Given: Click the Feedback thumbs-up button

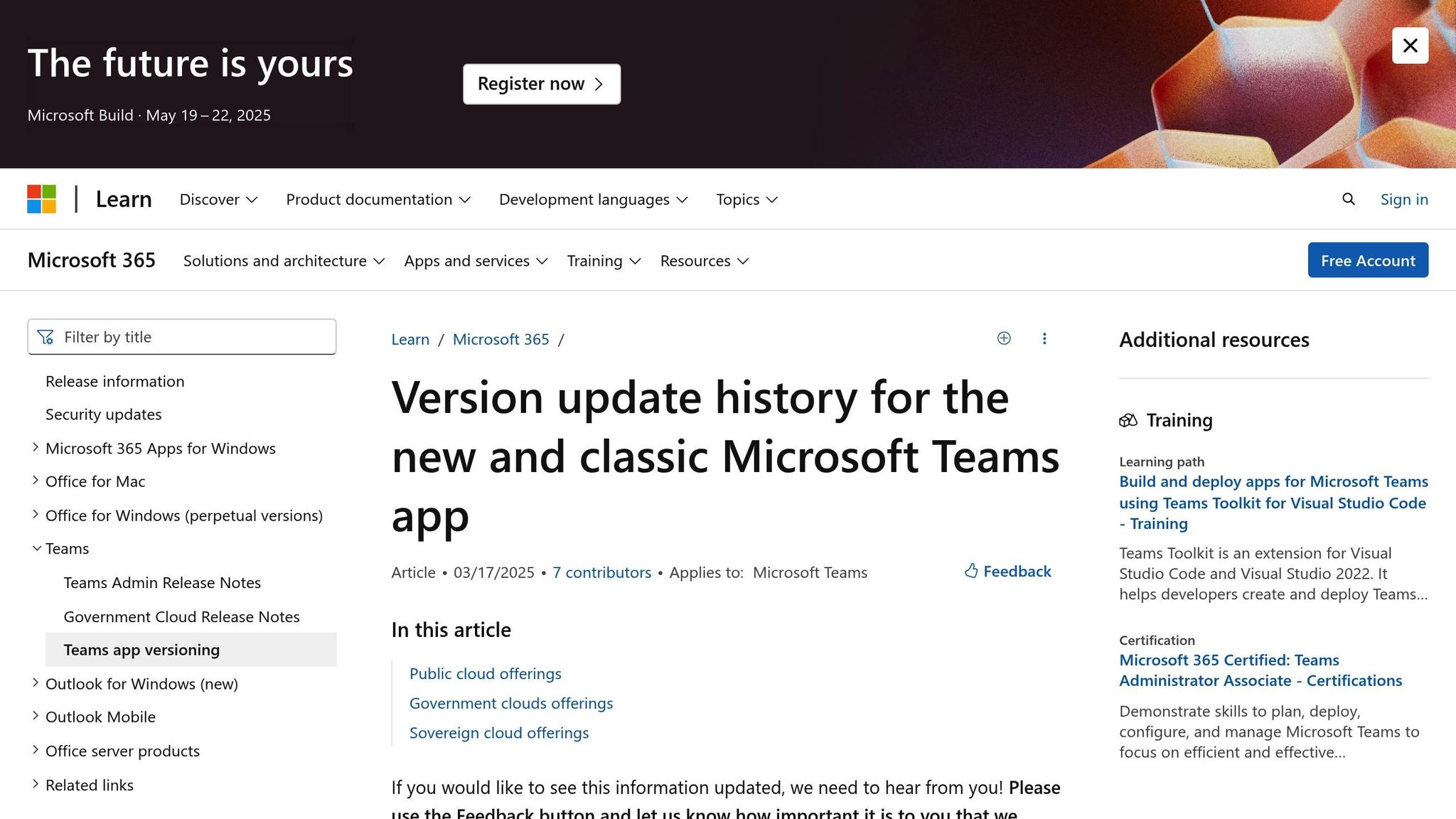Looking at the screenshot, I should click(1007, 572).
